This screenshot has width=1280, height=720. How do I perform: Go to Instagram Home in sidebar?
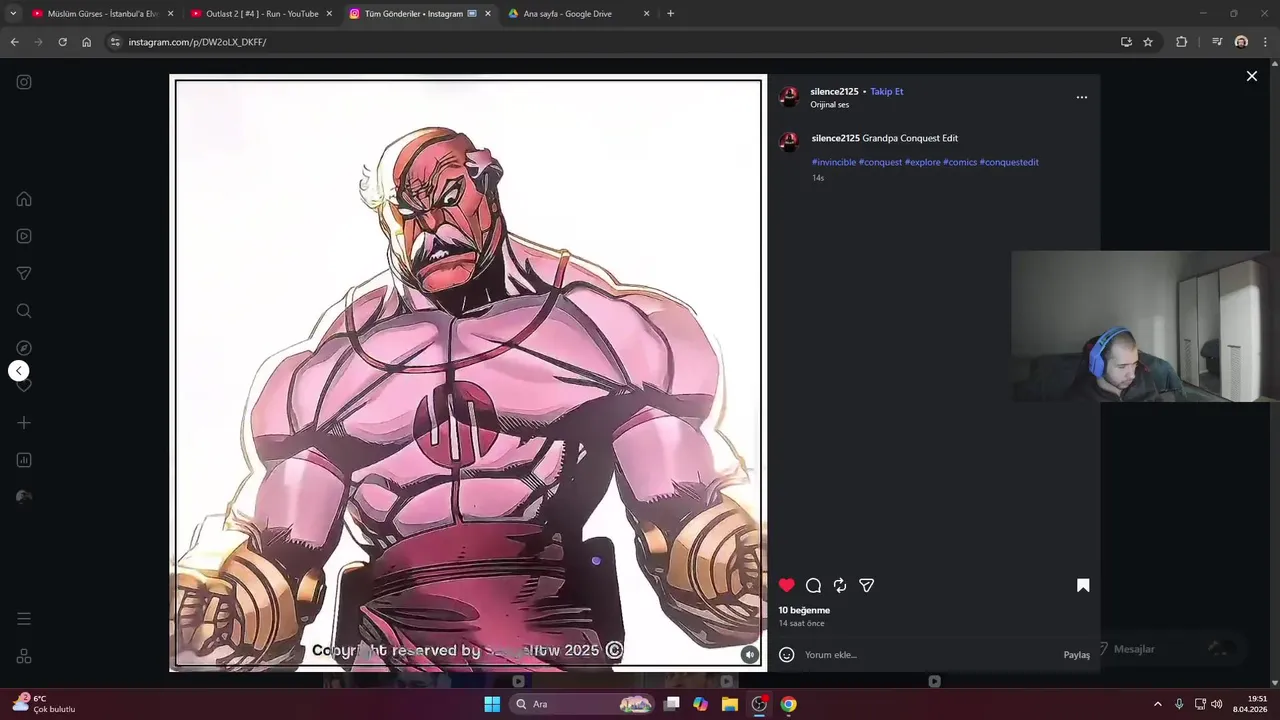point(24,199)
